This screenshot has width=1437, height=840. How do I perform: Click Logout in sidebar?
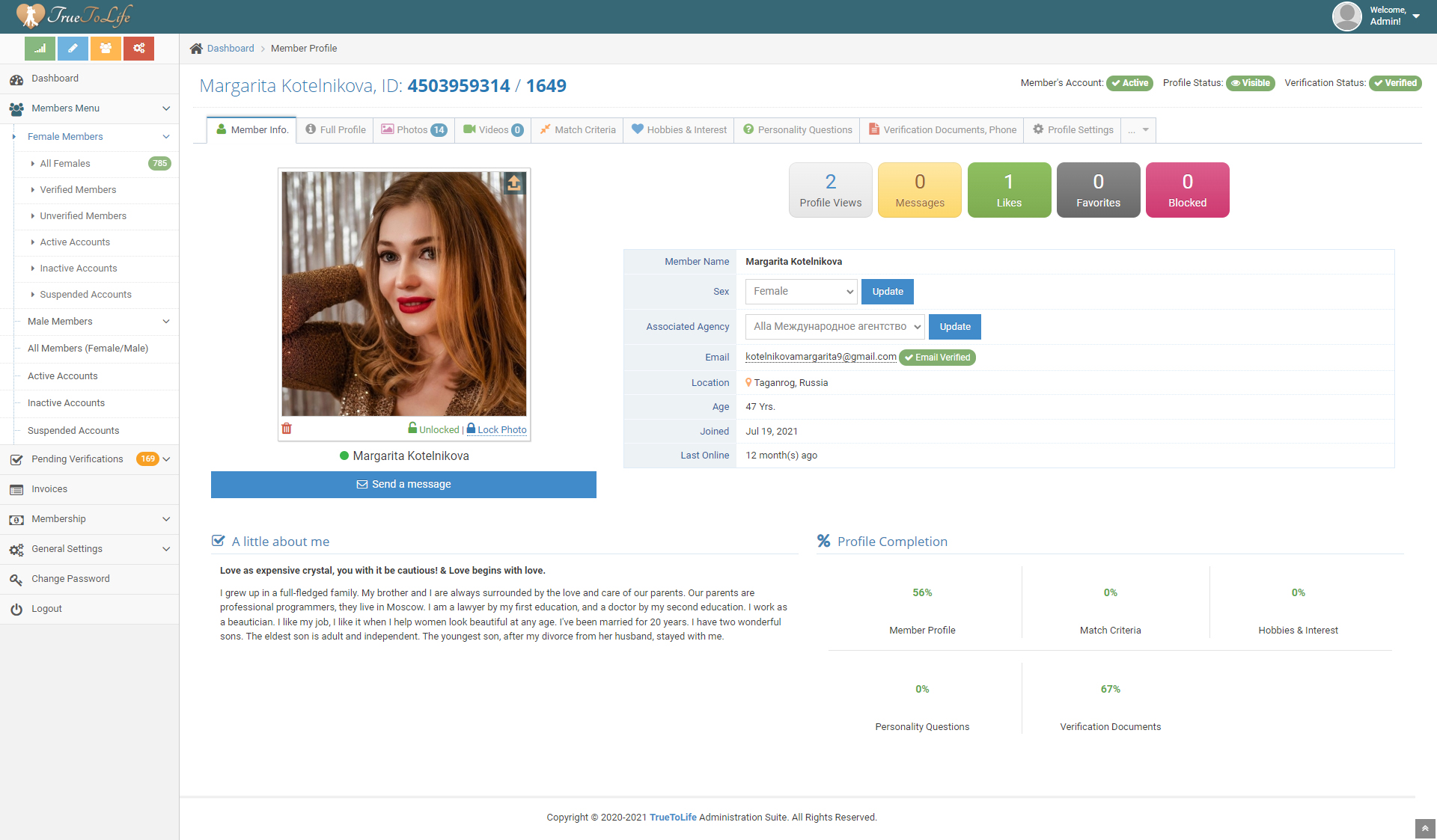coord(90,609)
